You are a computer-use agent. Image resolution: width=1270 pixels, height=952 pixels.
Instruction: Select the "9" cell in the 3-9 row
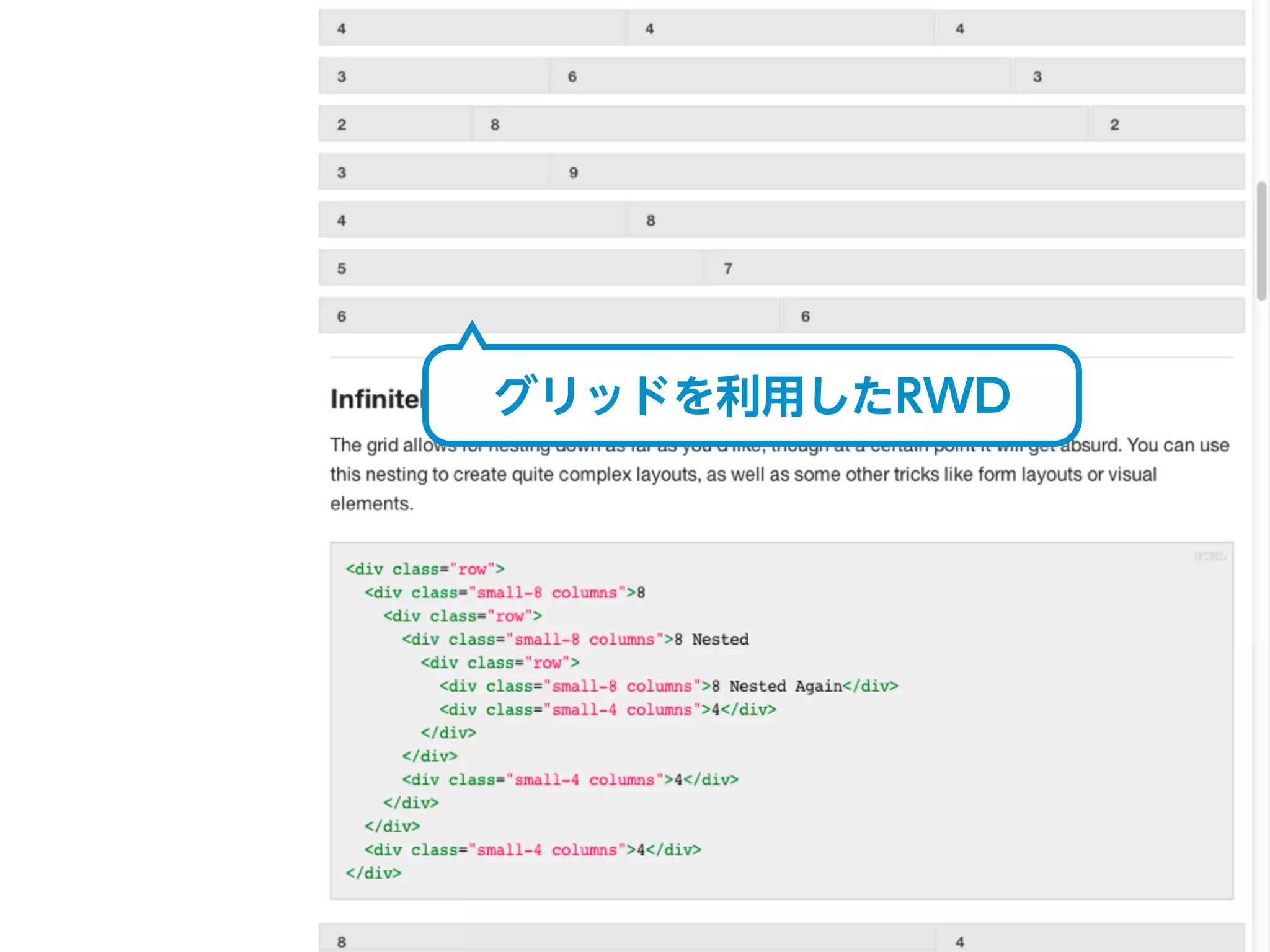coord(899,172)
